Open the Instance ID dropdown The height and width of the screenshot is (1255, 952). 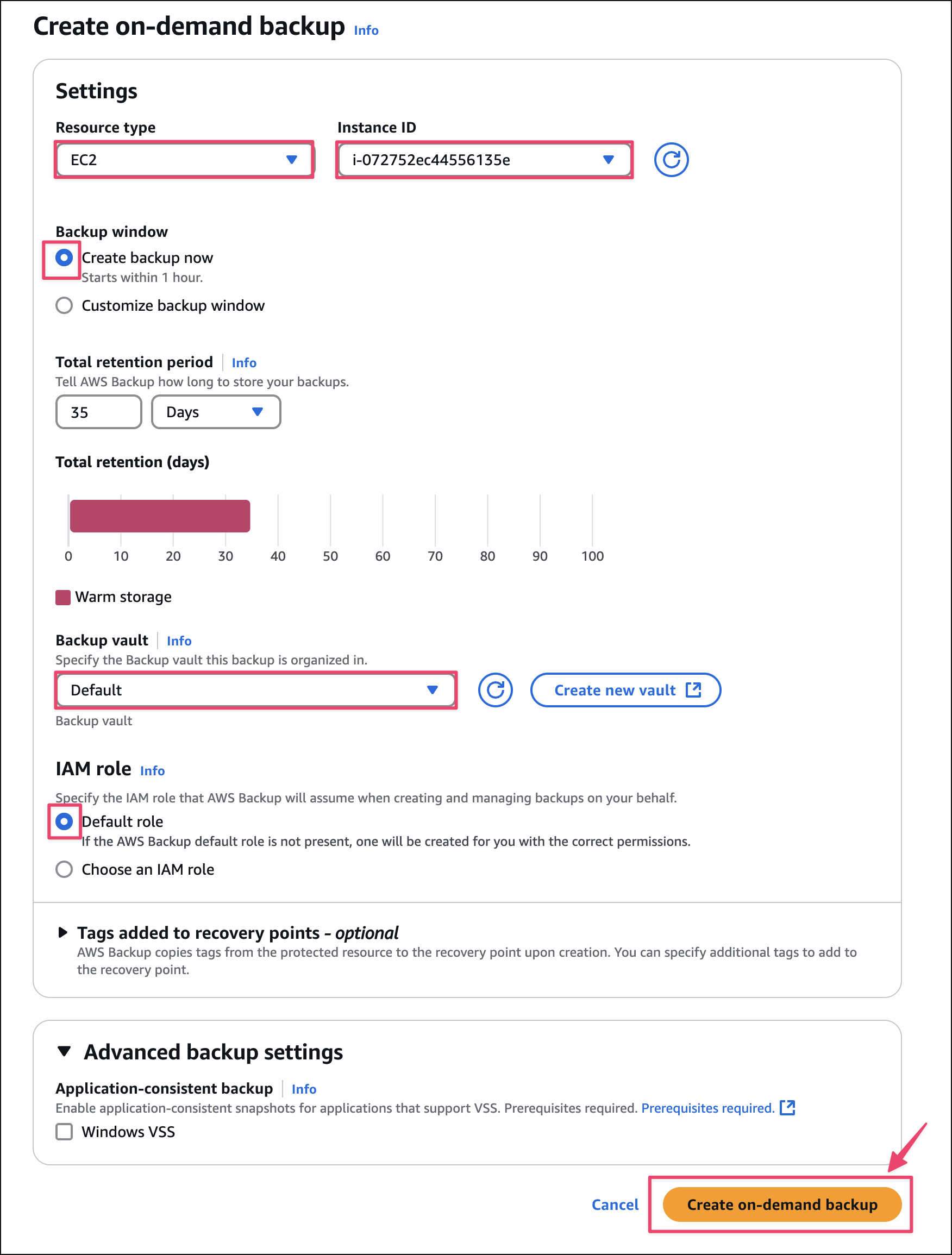click(x=484, y=160)
